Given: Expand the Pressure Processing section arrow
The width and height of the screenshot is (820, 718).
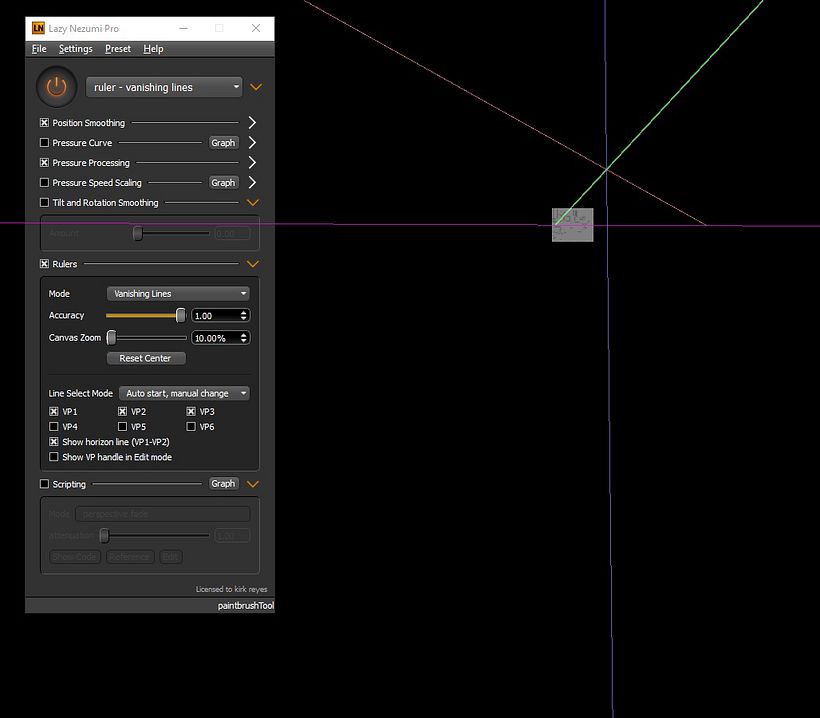Looking at the screenshot, I should click(x=252, y=163).
